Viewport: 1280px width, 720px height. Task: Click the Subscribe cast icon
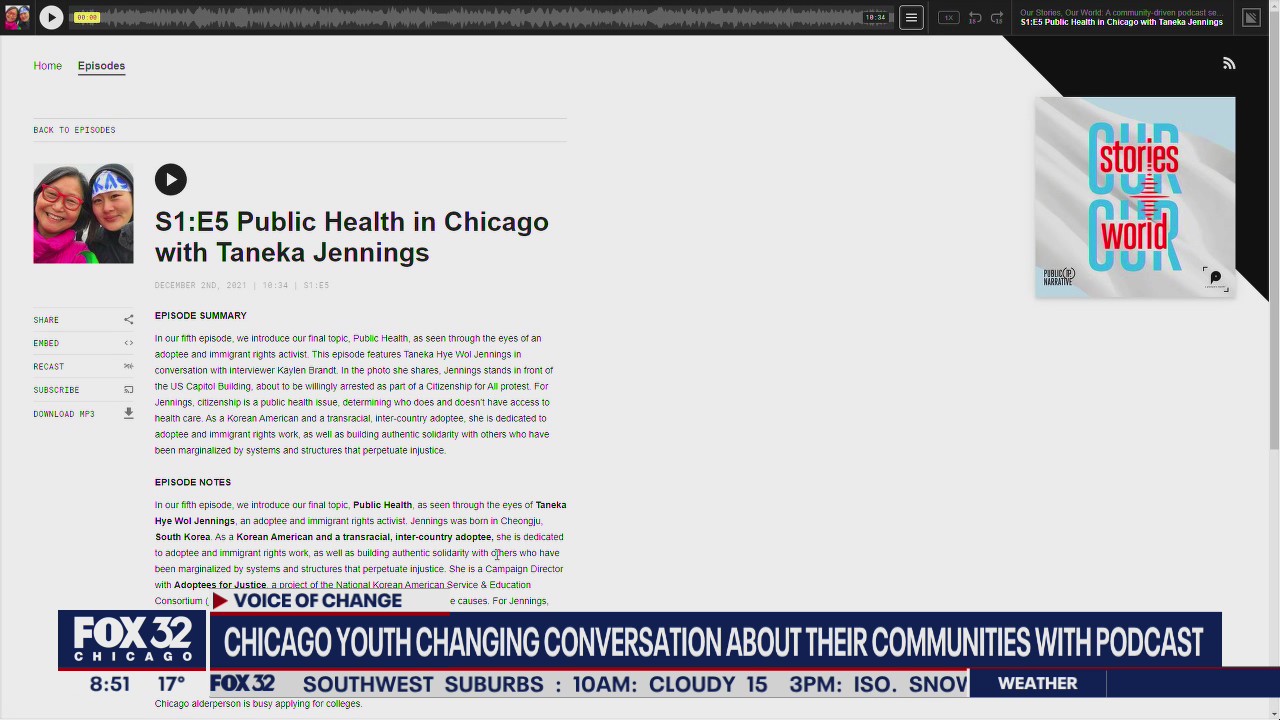coord(128,389)
